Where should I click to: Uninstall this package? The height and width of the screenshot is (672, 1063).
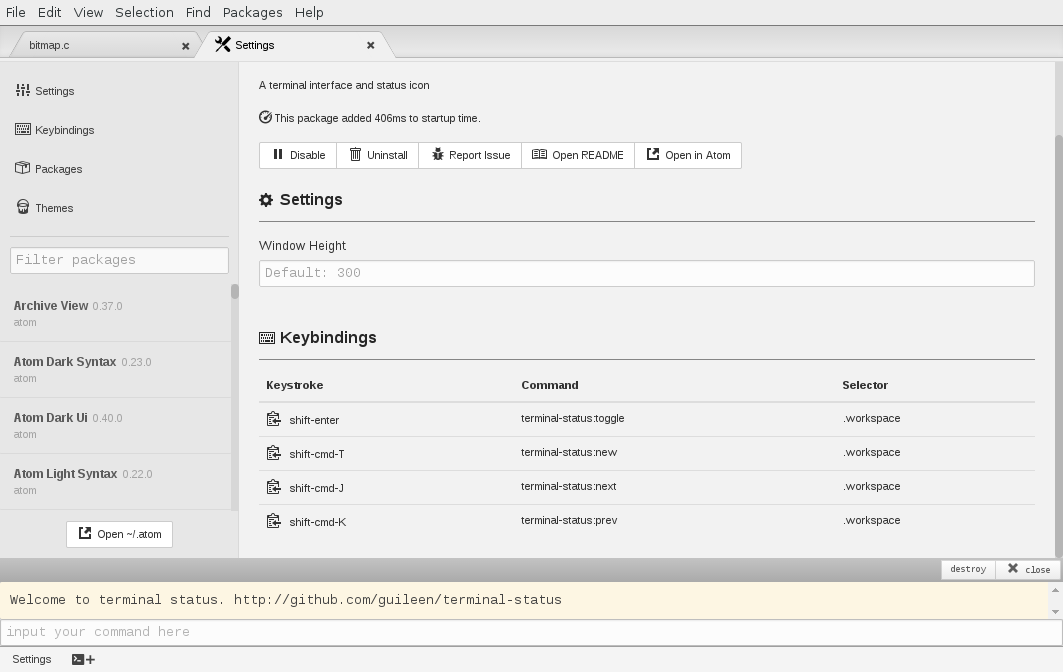(378, 155)
